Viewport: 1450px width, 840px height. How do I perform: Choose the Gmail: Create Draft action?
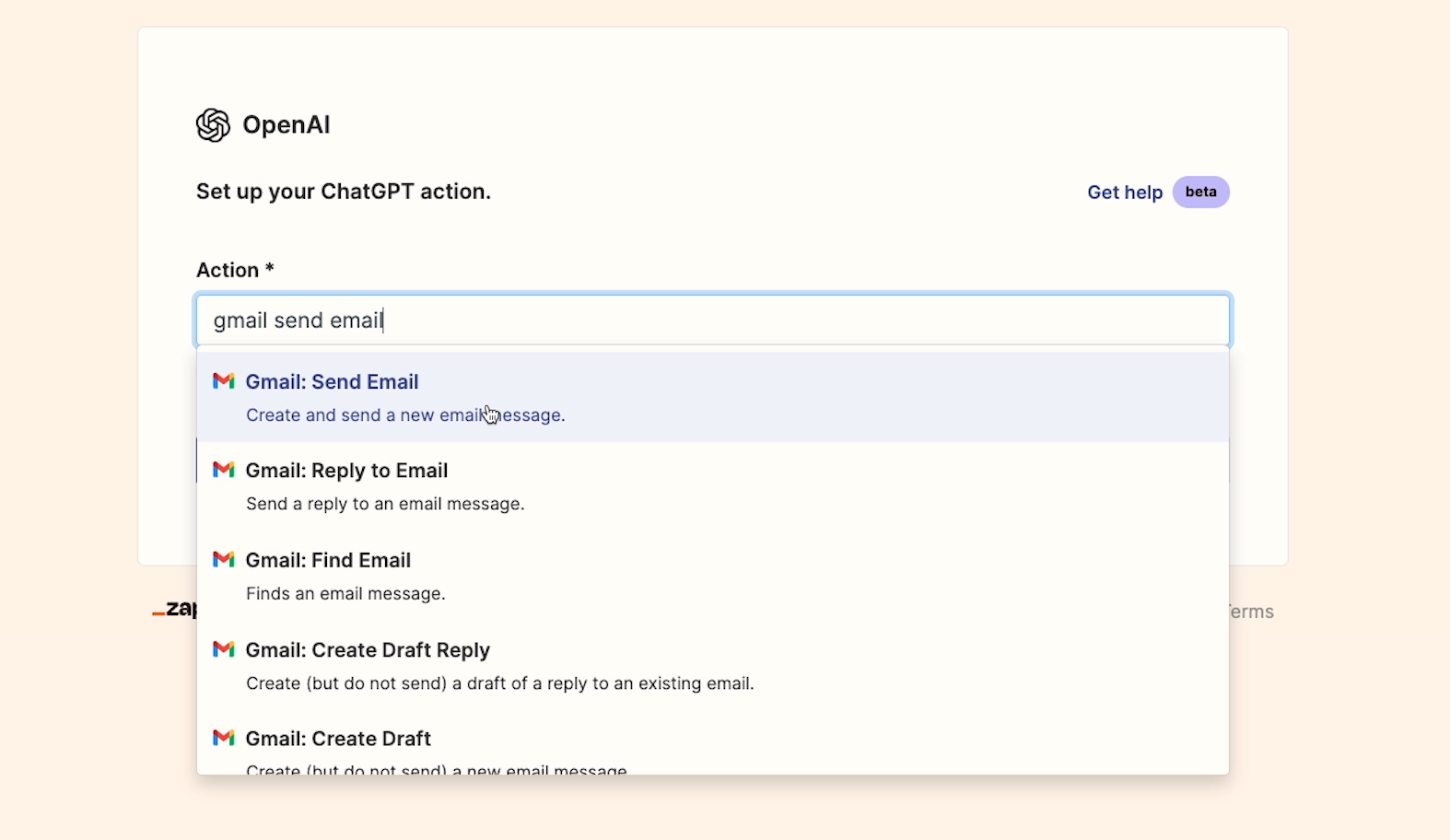[713, 744]
